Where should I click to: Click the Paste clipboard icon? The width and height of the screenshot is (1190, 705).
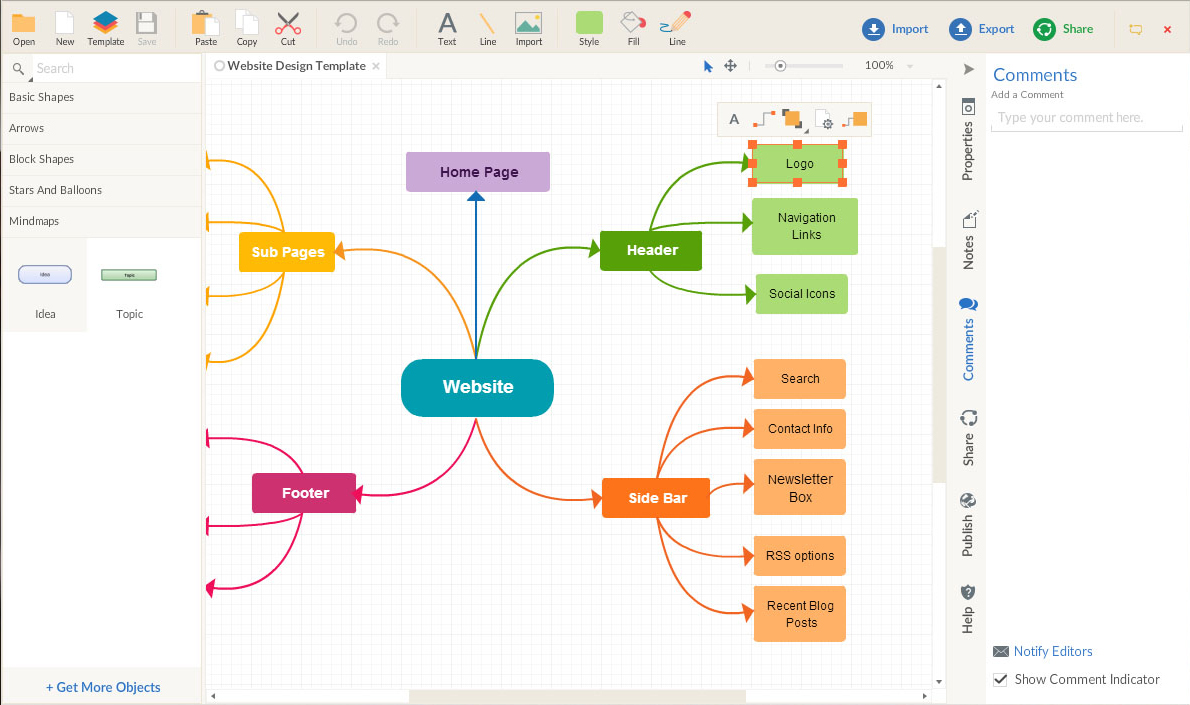coord(206,24)
